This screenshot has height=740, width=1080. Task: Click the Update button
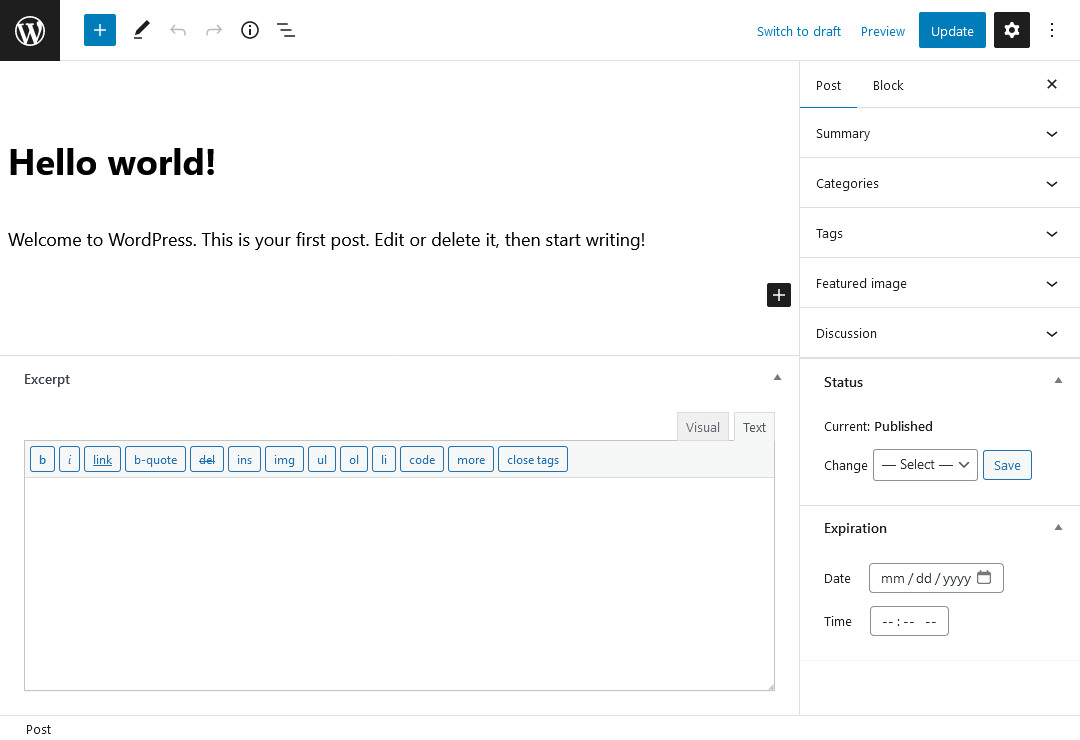click(x=952, y=31)
